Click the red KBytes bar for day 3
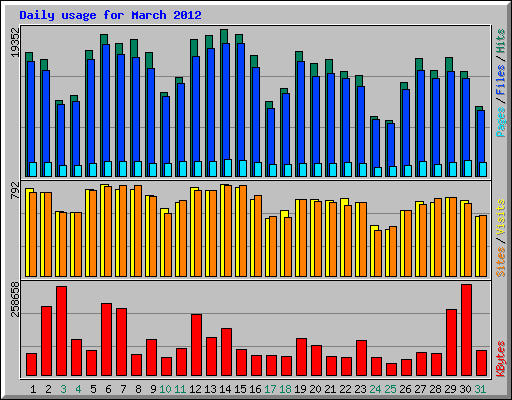The height and width of the screenshot is (400, 512). coord(61,331)
